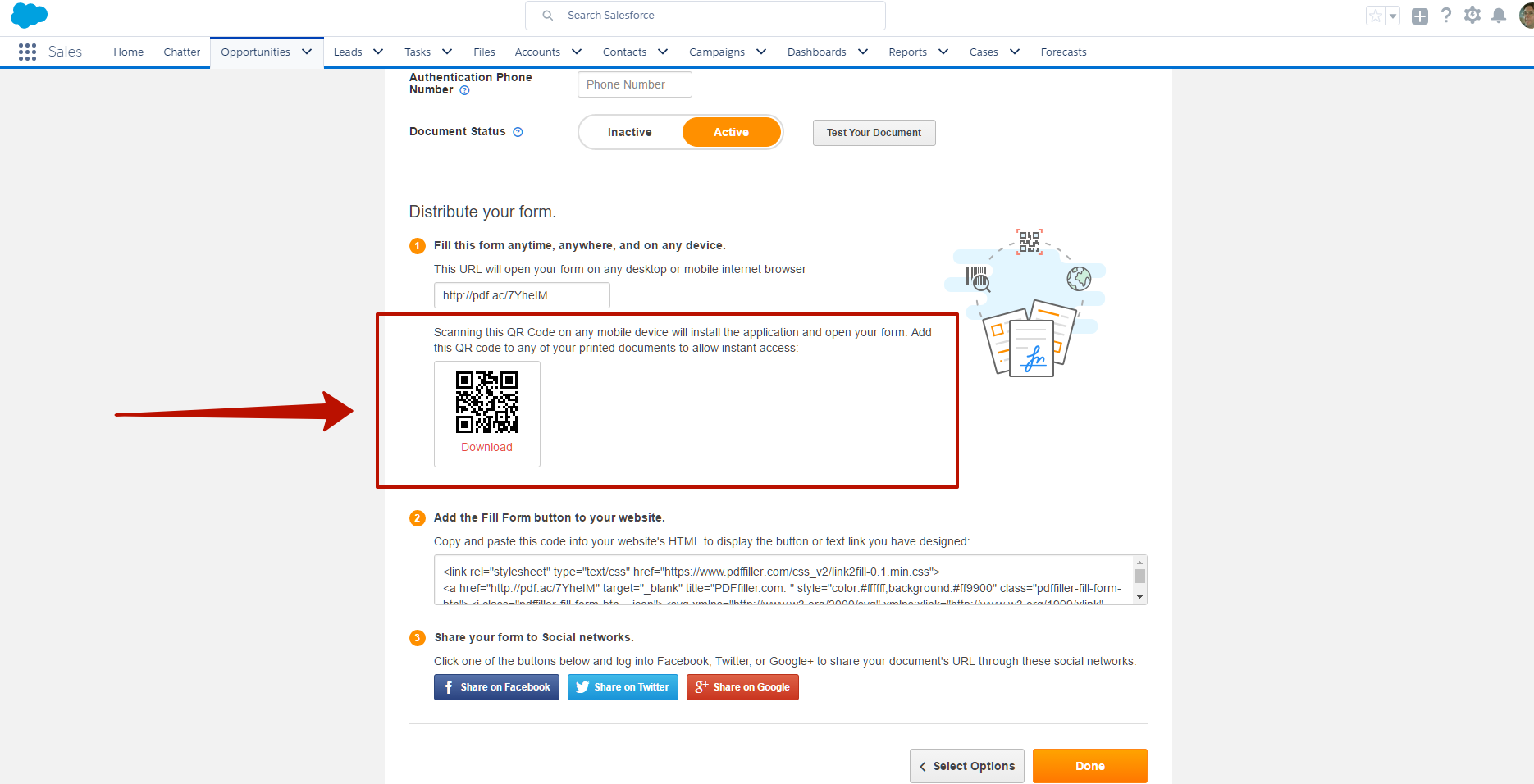
Task: Click the Search Salesforce field
Action: point(705,16)
